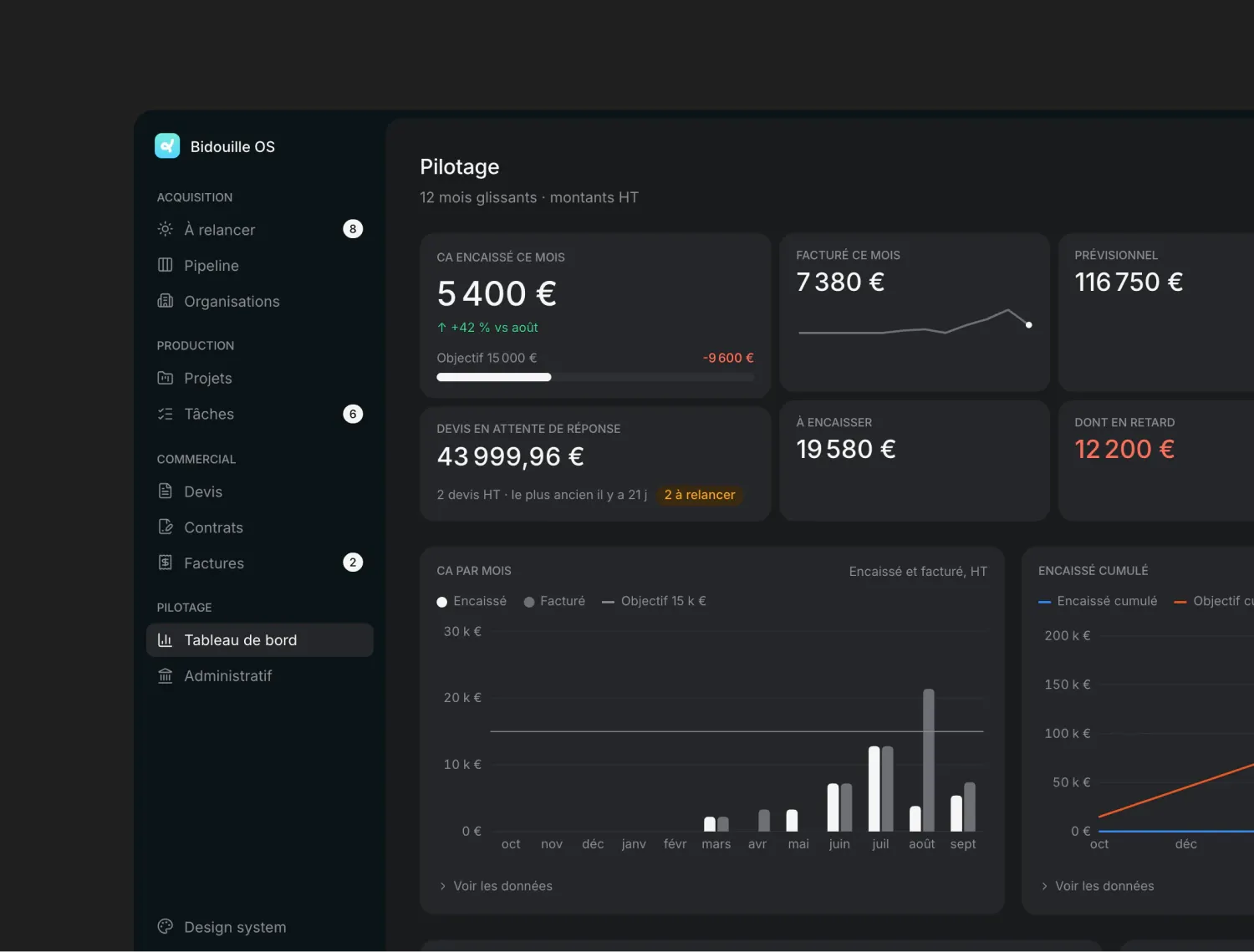
Task: Click the sun icon beside À relancer
Action: pyautogui.click(x=166, y=229)
